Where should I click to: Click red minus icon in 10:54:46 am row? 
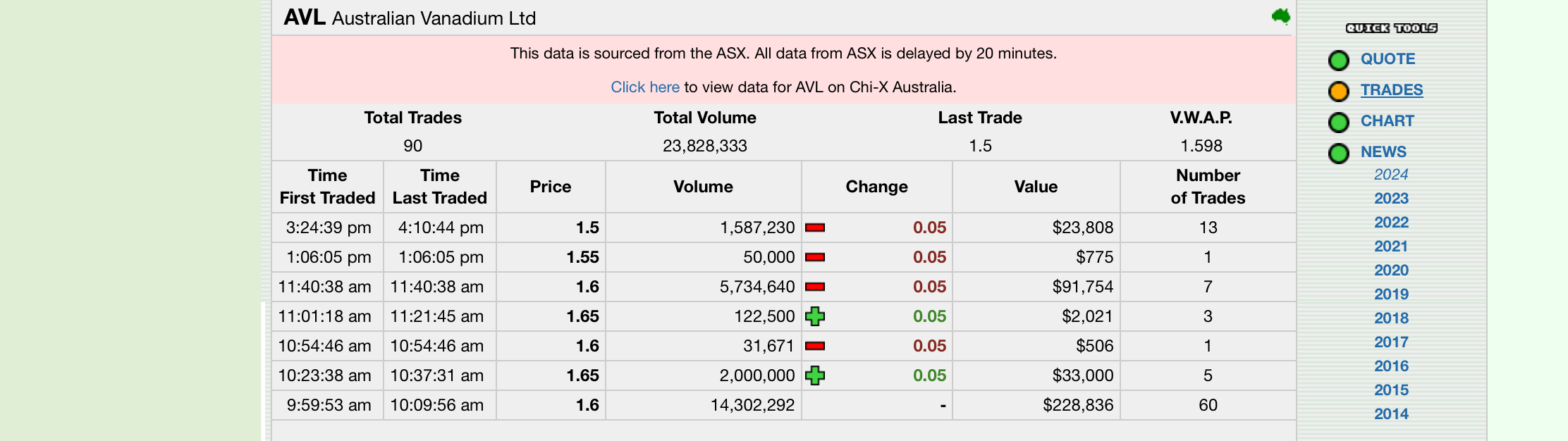[815, 346]
